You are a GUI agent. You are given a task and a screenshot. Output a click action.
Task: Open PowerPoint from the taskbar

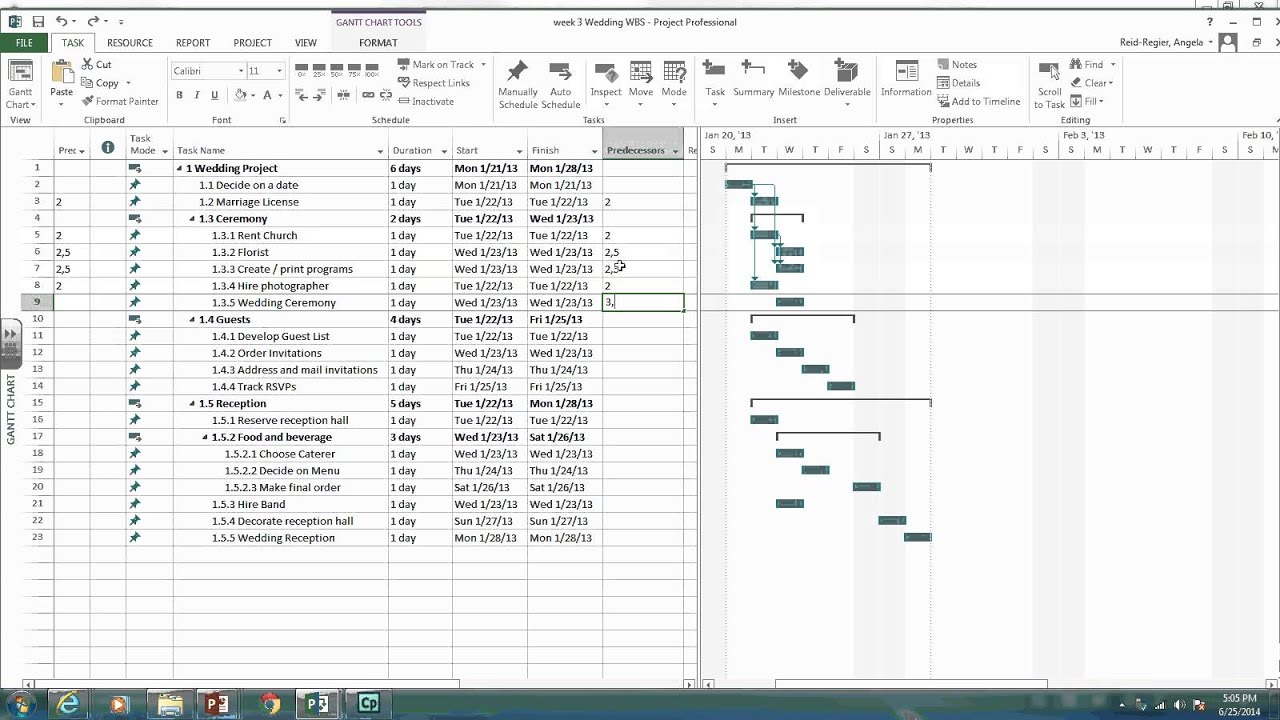[x=217, y=704]
